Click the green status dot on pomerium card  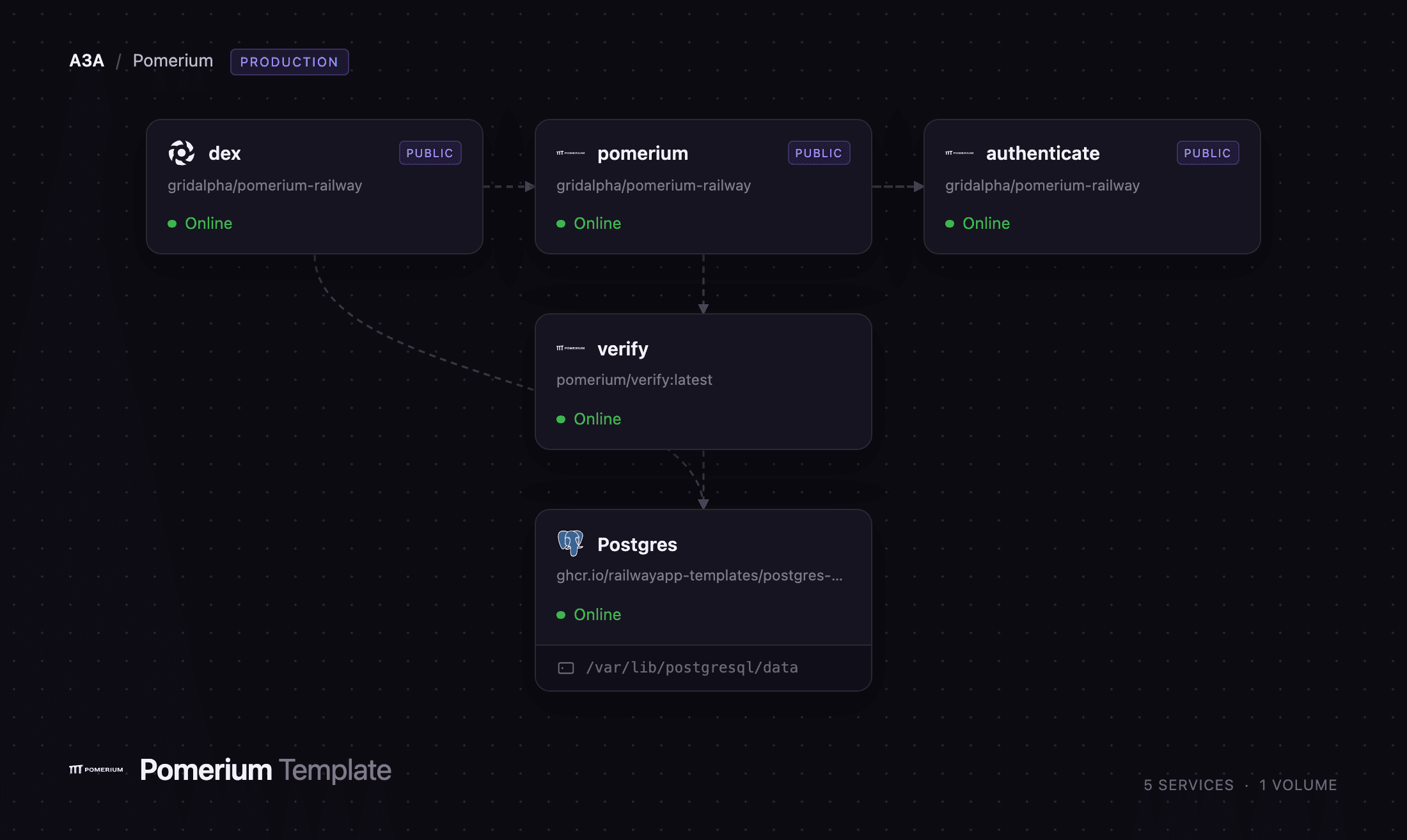pos(561,224)
